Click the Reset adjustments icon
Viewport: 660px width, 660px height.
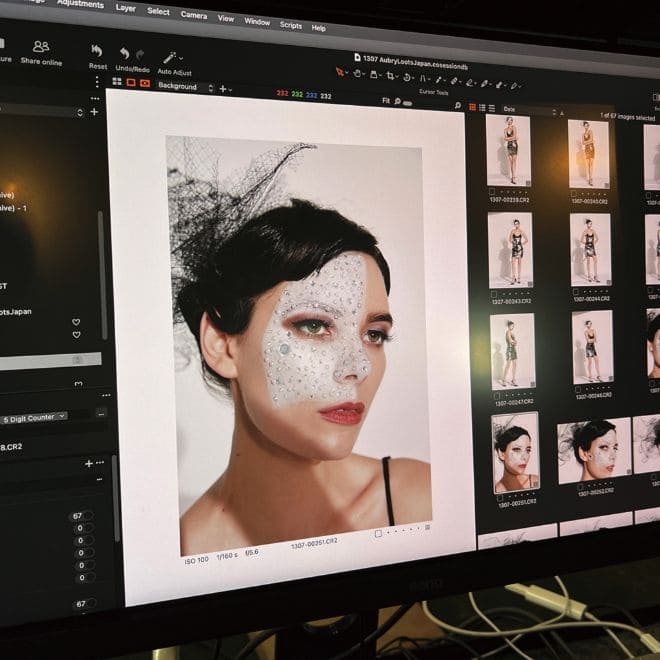(x=97, y=51)
